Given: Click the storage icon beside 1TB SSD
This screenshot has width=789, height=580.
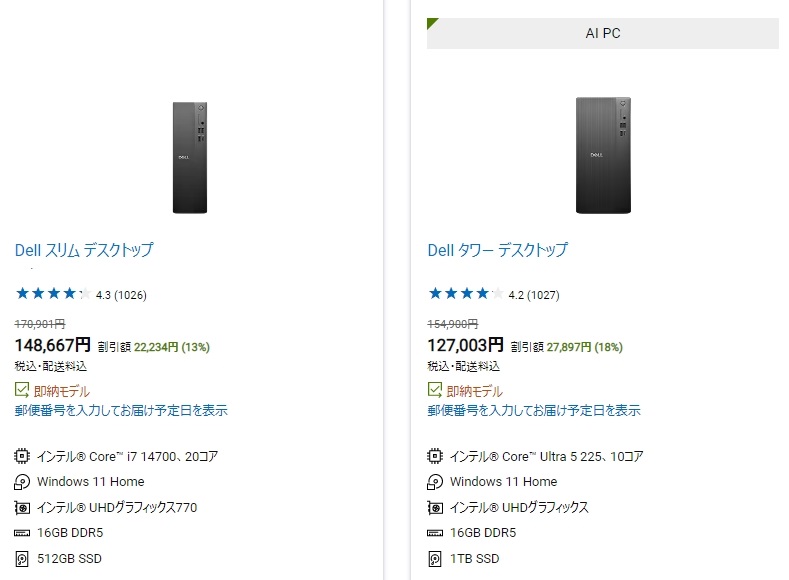Looking at the screenshot, I should 435,559.
